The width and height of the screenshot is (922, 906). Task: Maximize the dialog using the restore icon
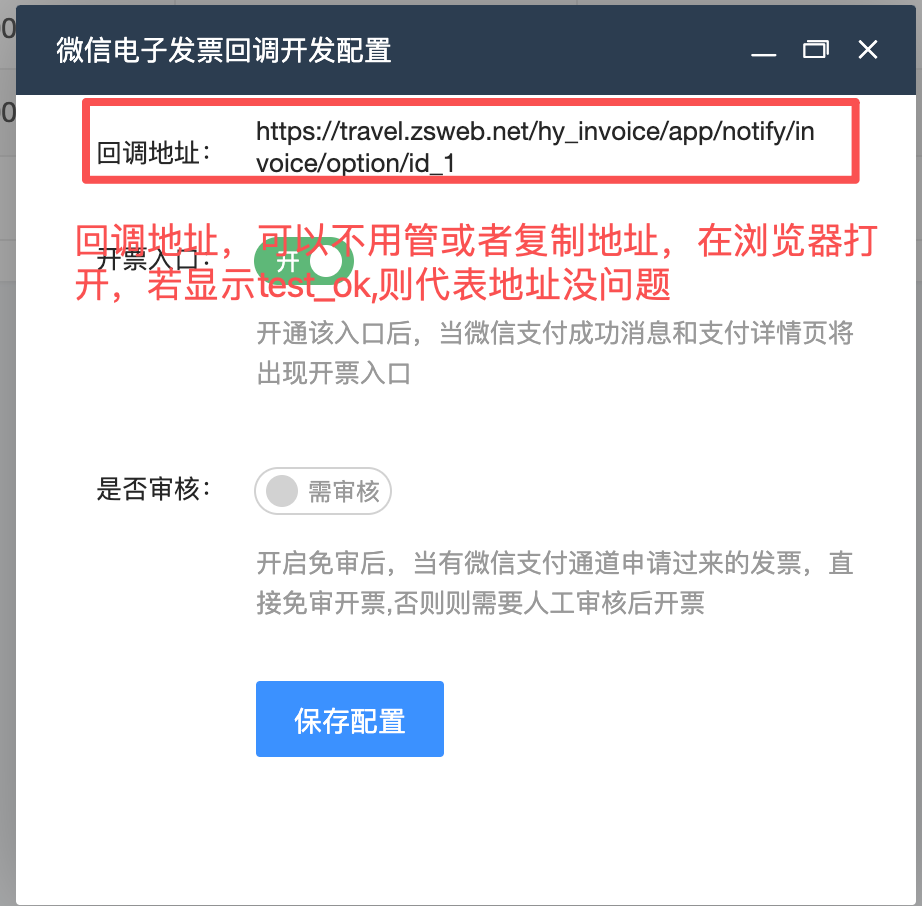click(x=816, y=50)
